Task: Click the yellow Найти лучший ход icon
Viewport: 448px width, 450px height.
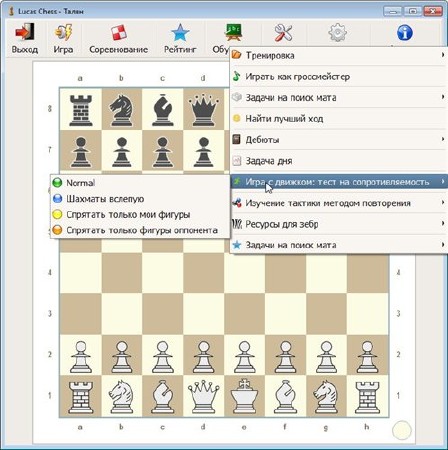Action: (x=236, y=118)
